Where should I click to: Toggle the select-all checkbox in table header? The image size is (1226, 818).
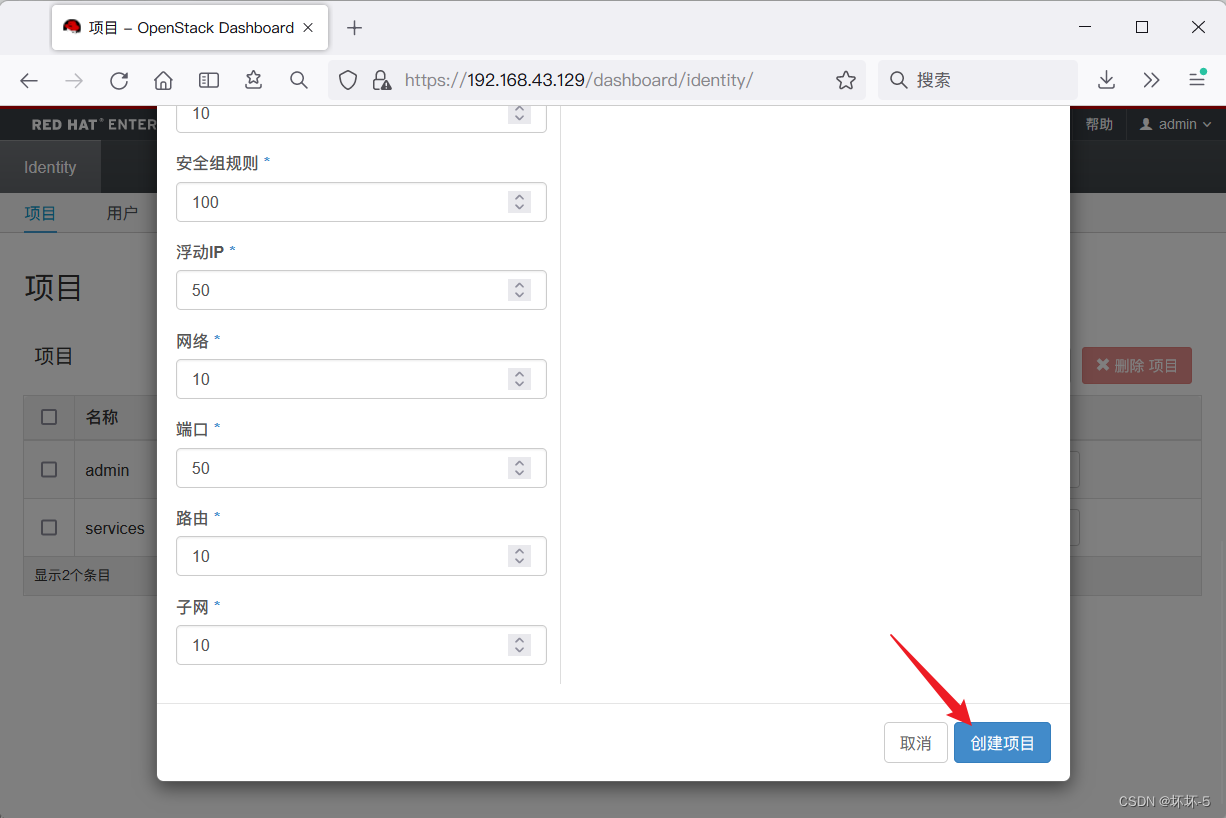click(x=49, y=417)
